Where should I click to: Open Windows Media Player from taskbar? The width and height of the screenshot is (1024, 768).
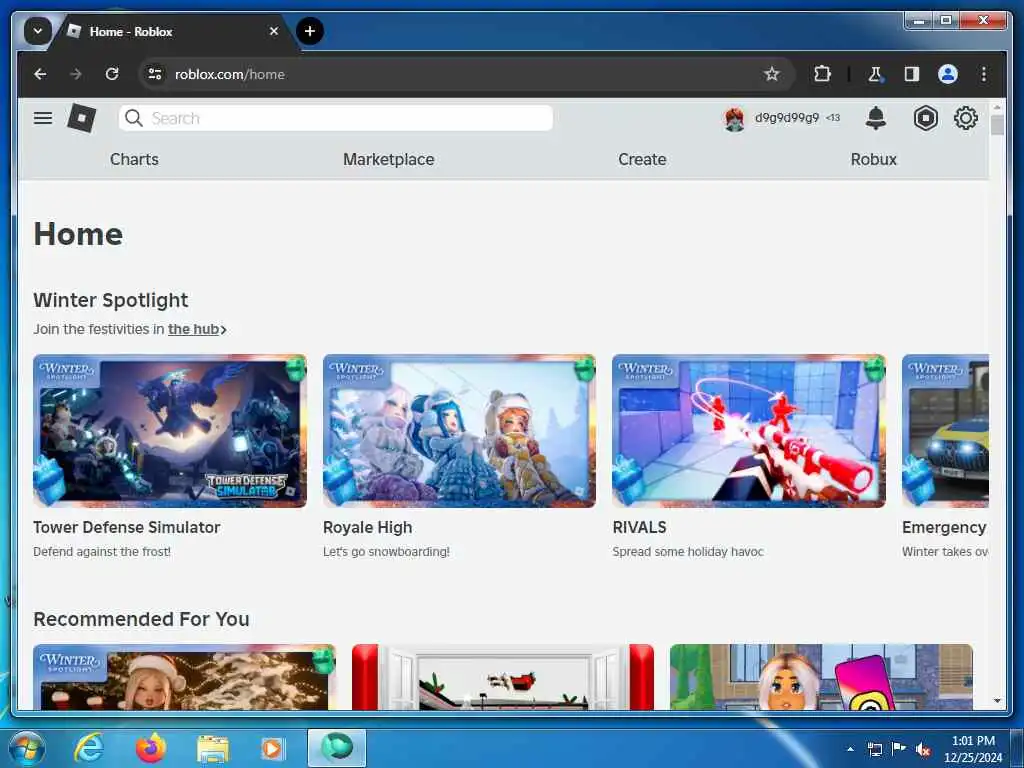pos(271,748)
